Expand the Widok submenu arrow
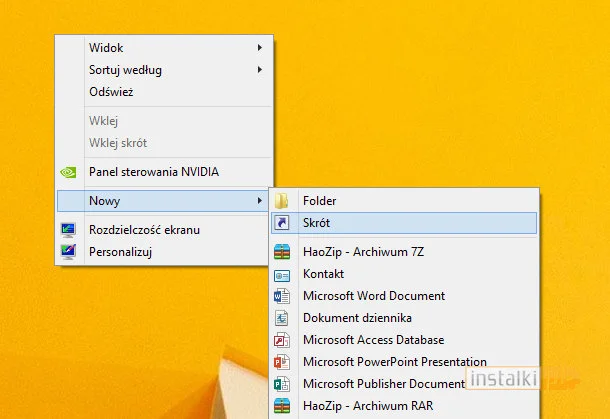 click(x=260, y=48)
